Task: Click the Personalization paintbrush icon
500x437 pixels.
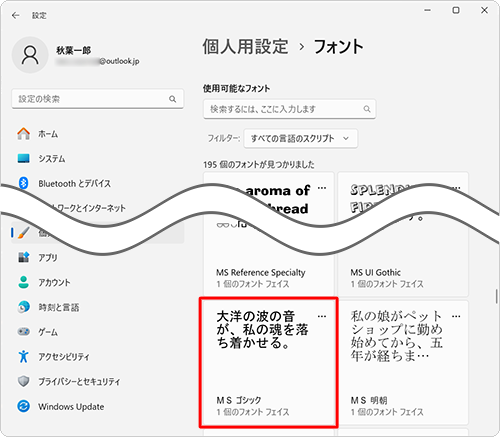Action: coord(23,233)
